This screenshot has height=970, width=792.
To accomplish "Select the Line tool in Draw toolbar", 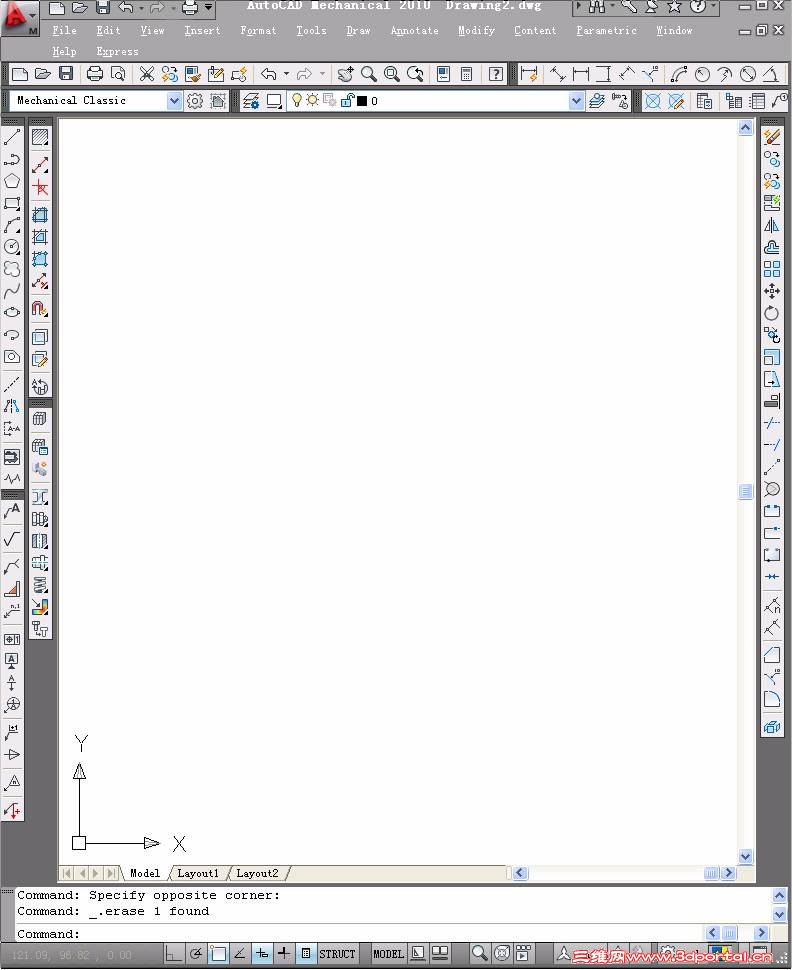I will [12, 137].
